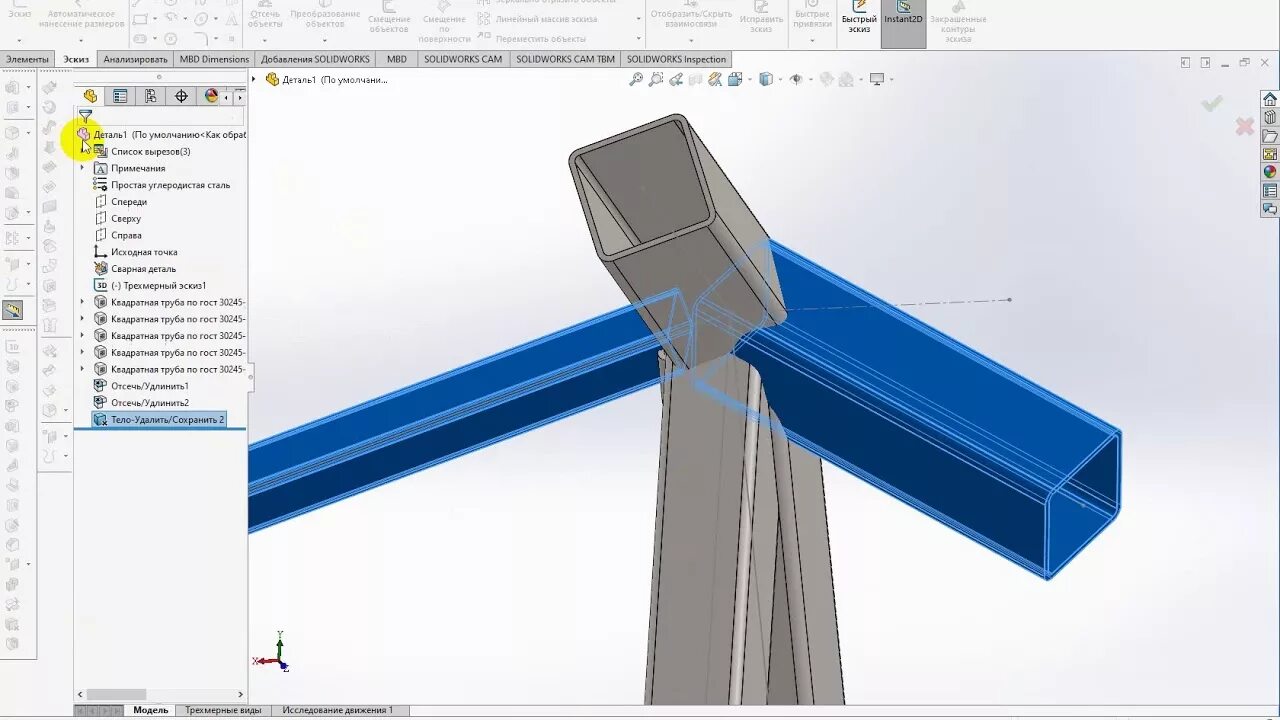Screen dimensions: 1280x720
Task: Open SOLIDWORKS Forum icon in task pane
Action: pyautogui.click(x=1270, y=209)
